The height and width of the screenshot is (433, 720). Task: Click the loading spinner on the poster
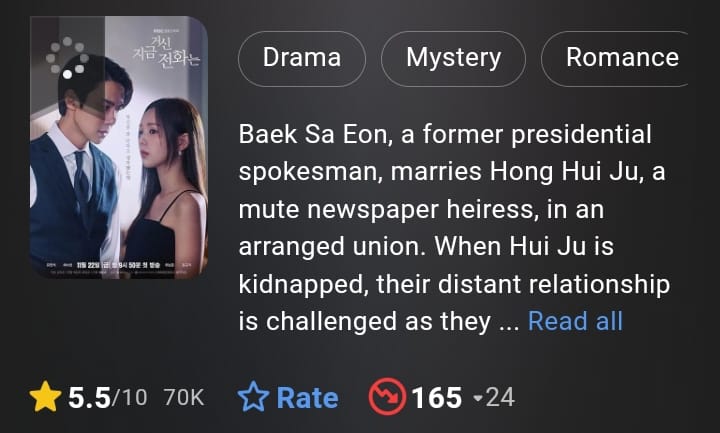(x=67, y=57)
